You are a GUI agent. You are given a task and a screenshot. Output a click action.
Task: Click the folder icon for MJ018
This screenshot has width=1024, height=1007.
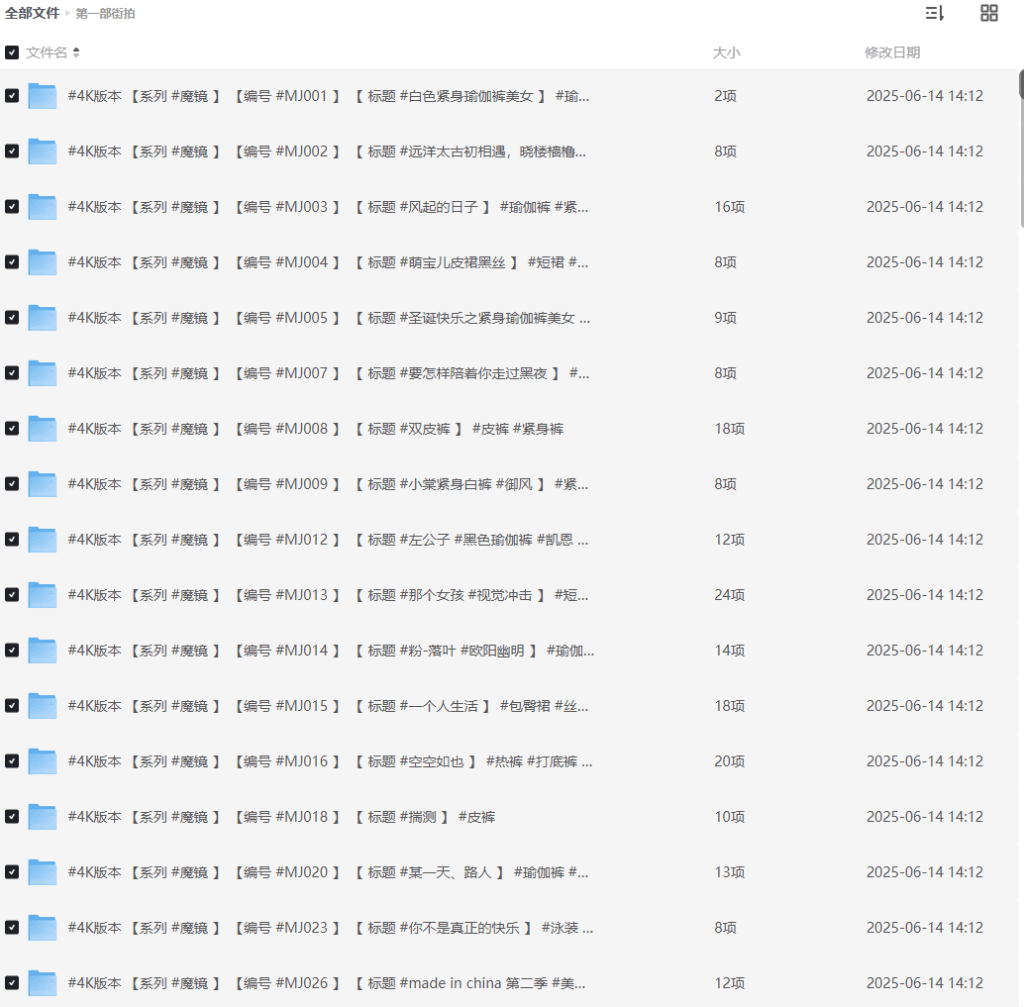point(42,816)
